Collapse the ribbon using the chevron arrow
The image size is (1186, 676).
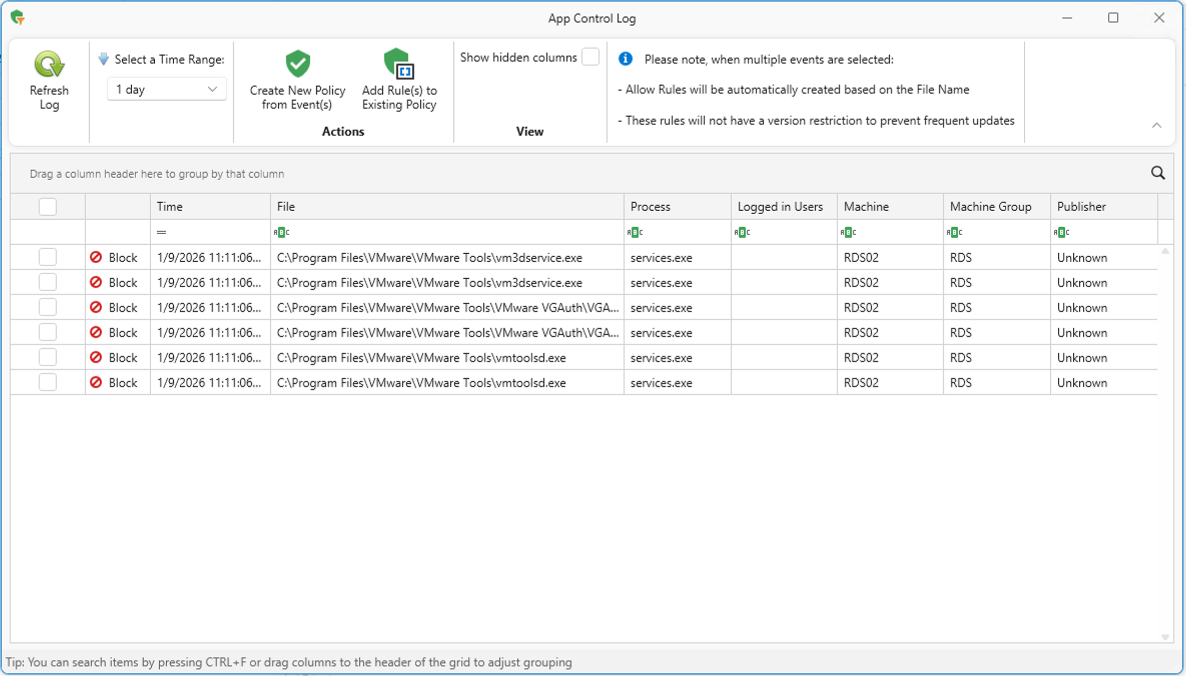(1157, 126)
